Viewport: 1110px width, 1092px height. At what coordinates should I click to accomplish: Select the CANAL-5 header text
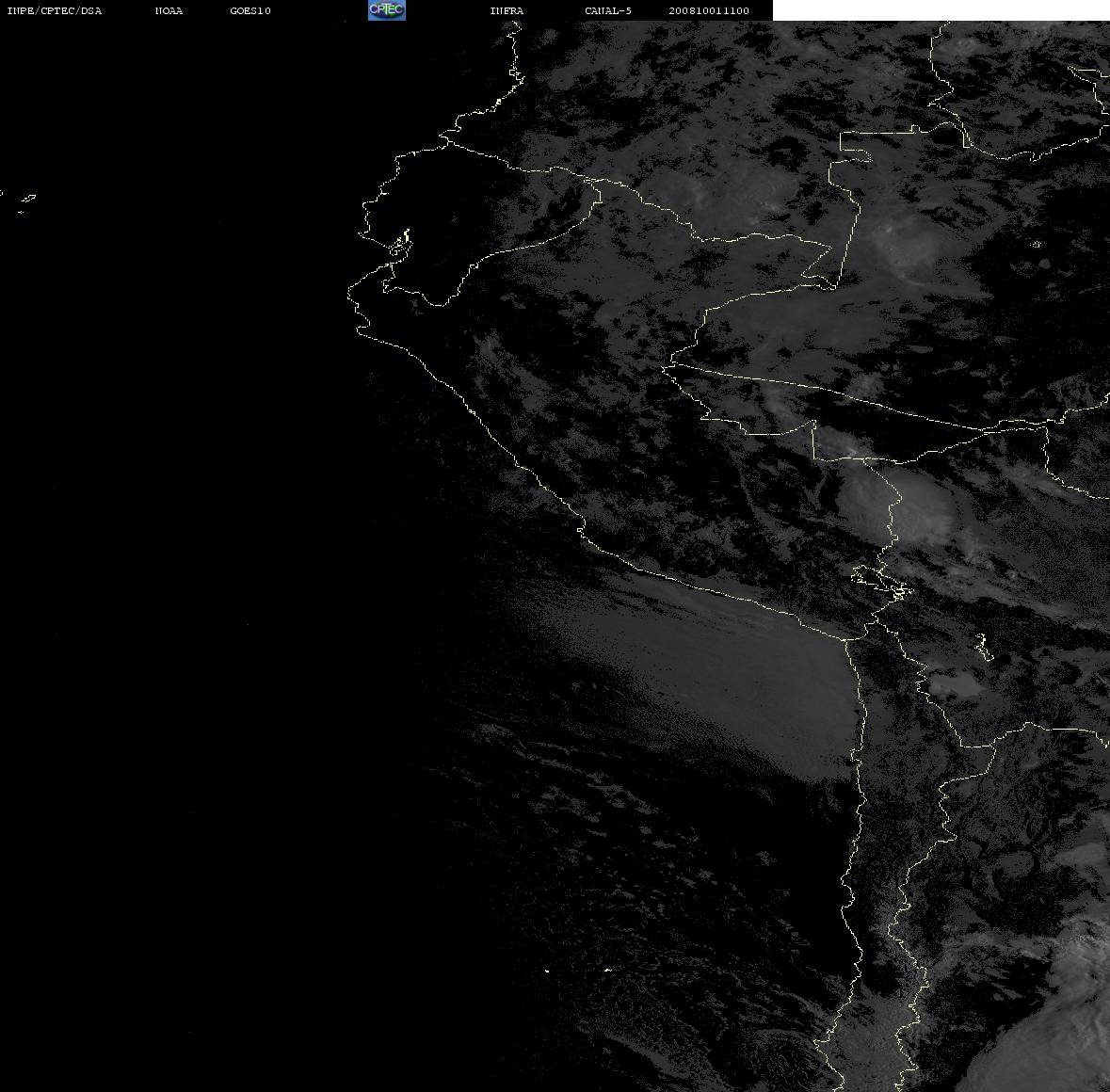tap(608, 10)
